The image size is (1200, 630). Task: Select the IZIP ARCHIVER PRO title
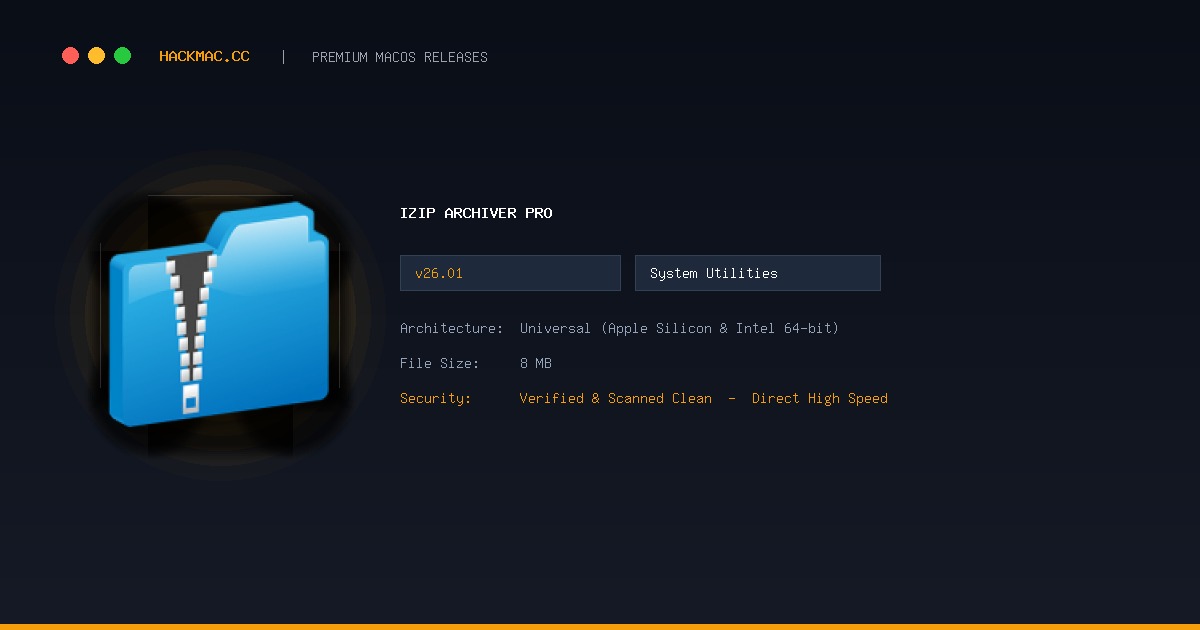(476, 213)
